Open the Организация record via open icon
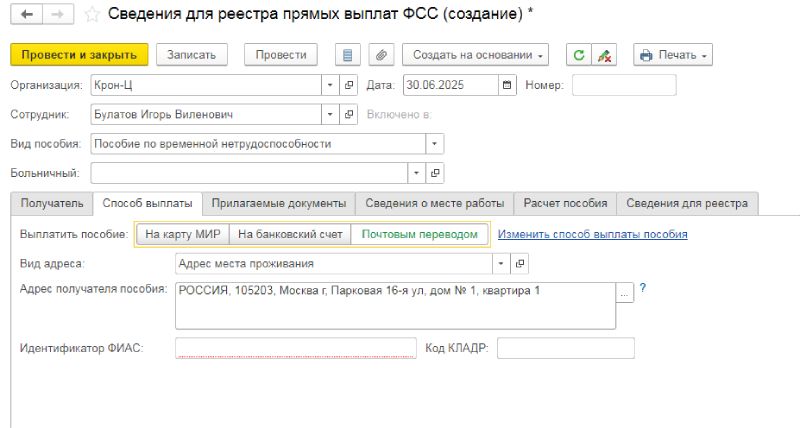 (348, 85)
